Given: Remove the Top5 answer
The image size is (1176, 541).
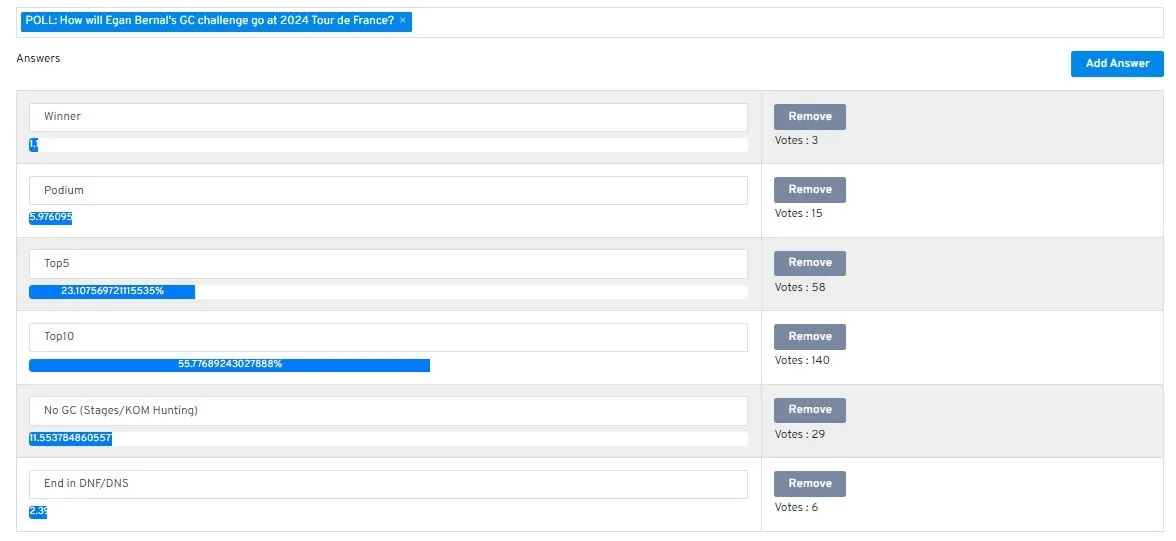Looking at the screenshot, I should (x=809, y=263).
